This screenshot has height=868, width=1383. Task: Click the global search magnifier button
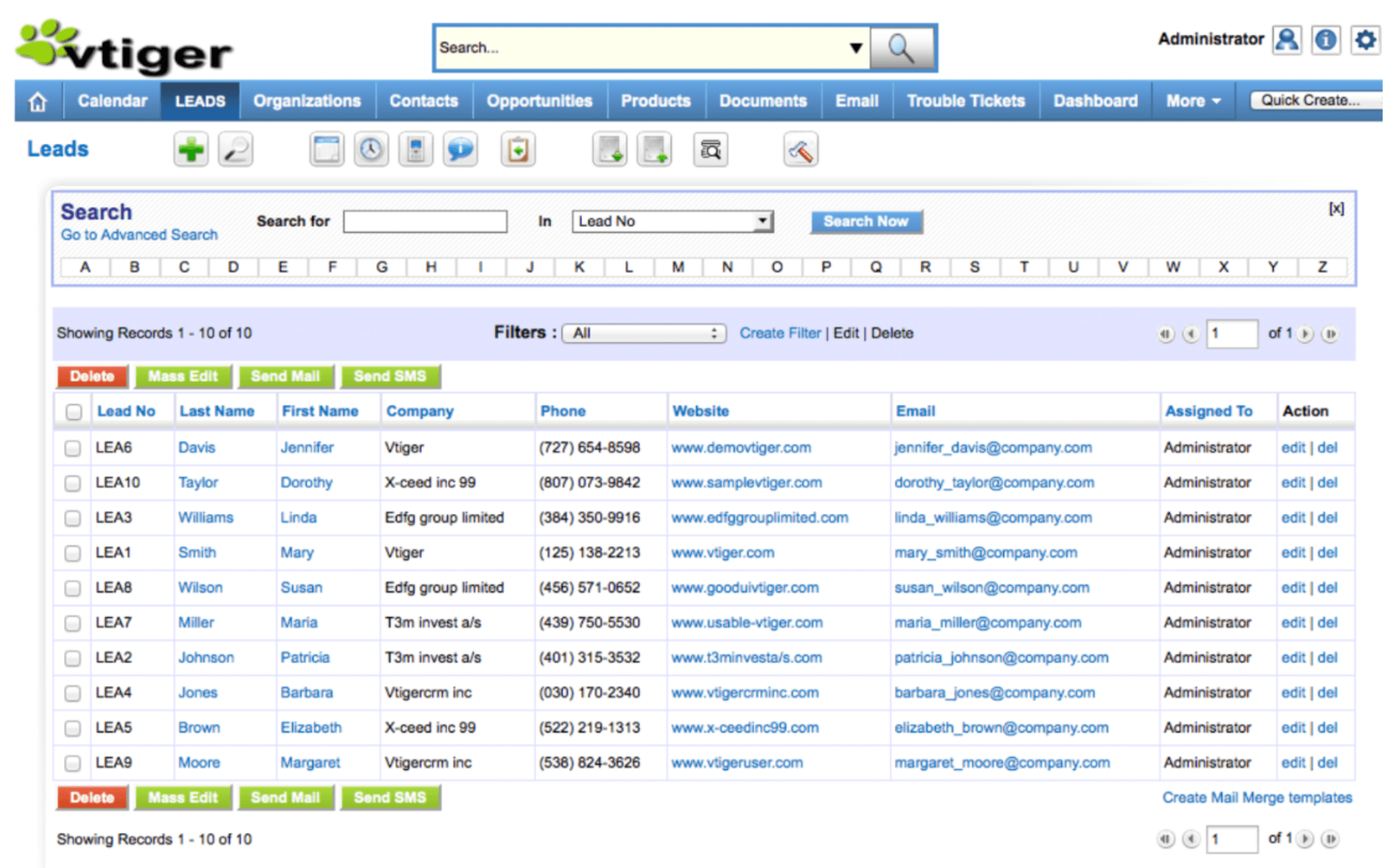tap(902, 48)
